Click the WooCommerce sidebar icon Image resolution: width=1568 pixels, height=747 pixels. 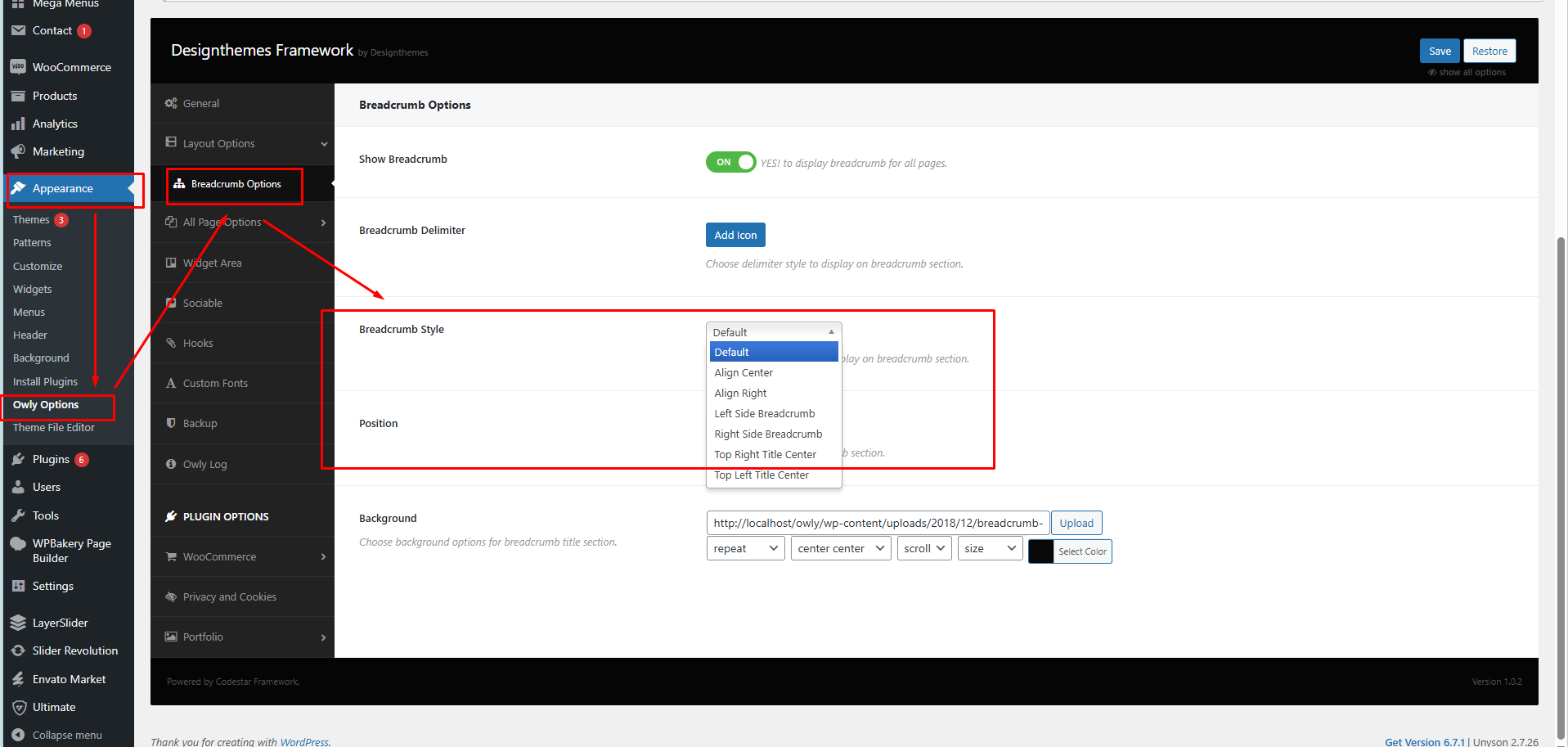pos(18,67)
